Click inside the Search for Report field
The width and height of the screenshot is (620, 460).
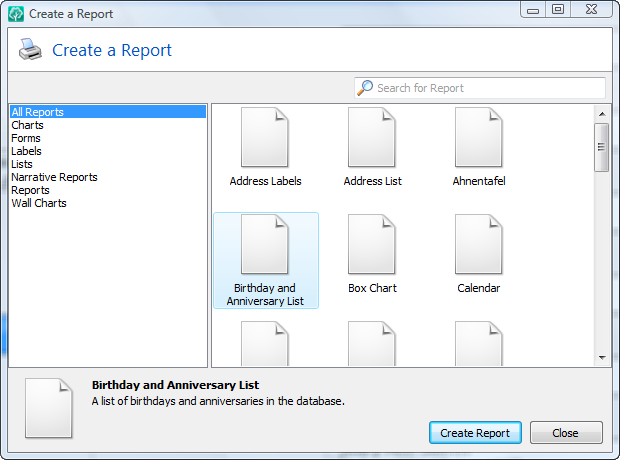[480, 88]
